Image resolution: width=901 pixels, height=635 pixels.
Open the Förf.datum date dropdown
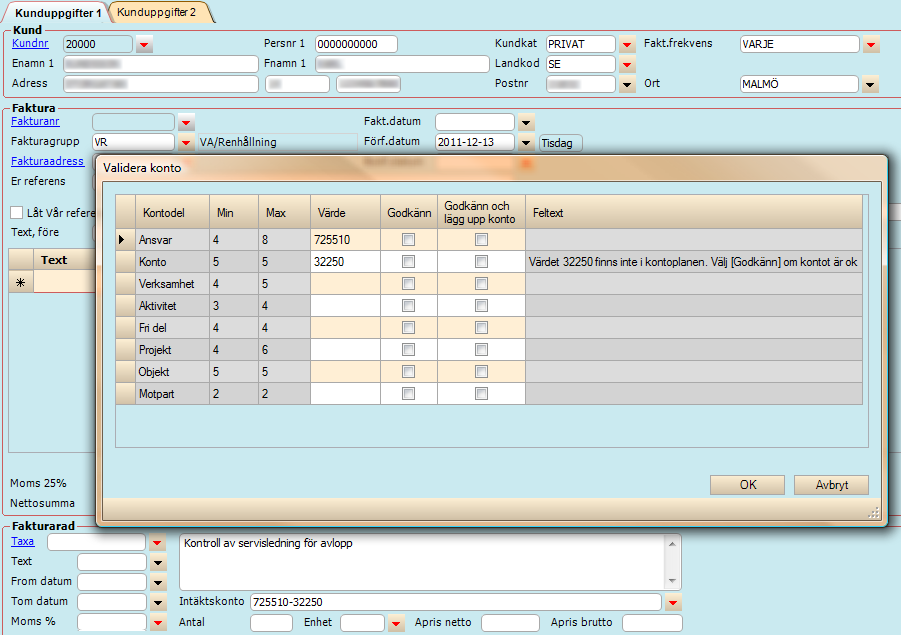tap(526, 142)
